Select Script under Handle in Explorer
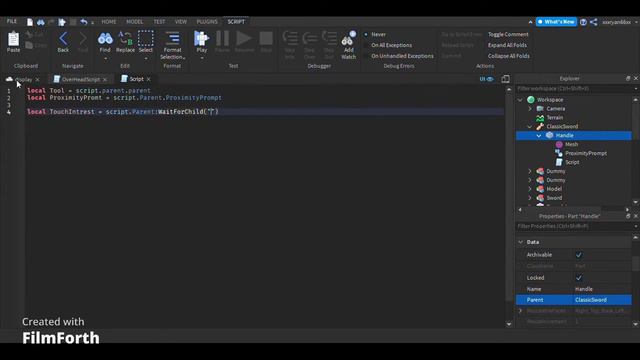Viewport: 640px width, 360px height. tap(572, 162)
